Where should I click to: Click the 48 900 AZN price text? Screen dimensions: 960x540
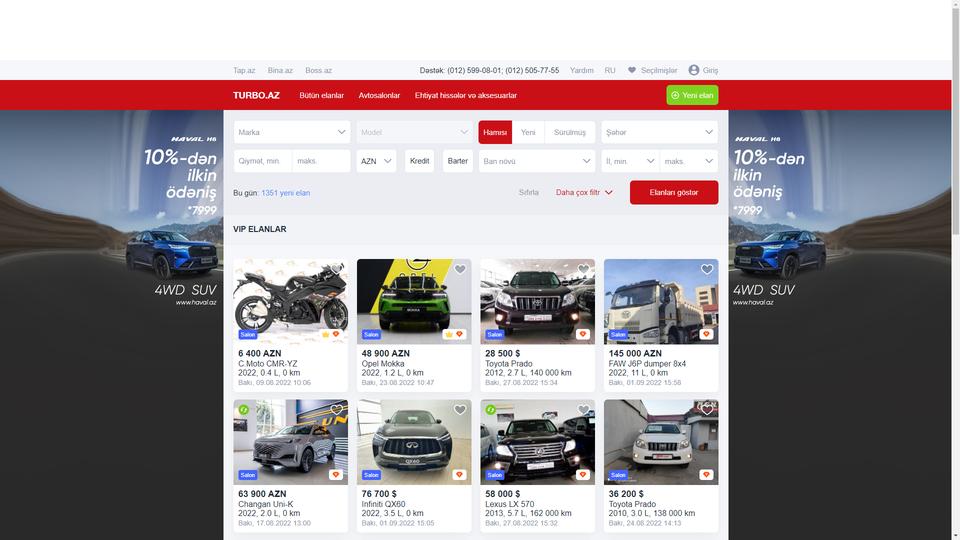click(x=385, y=353)
